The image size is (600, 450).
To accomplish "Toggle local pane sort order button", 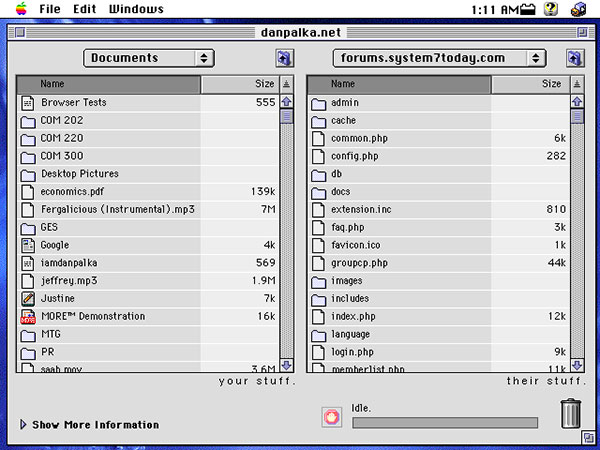I will click(286, 85).
